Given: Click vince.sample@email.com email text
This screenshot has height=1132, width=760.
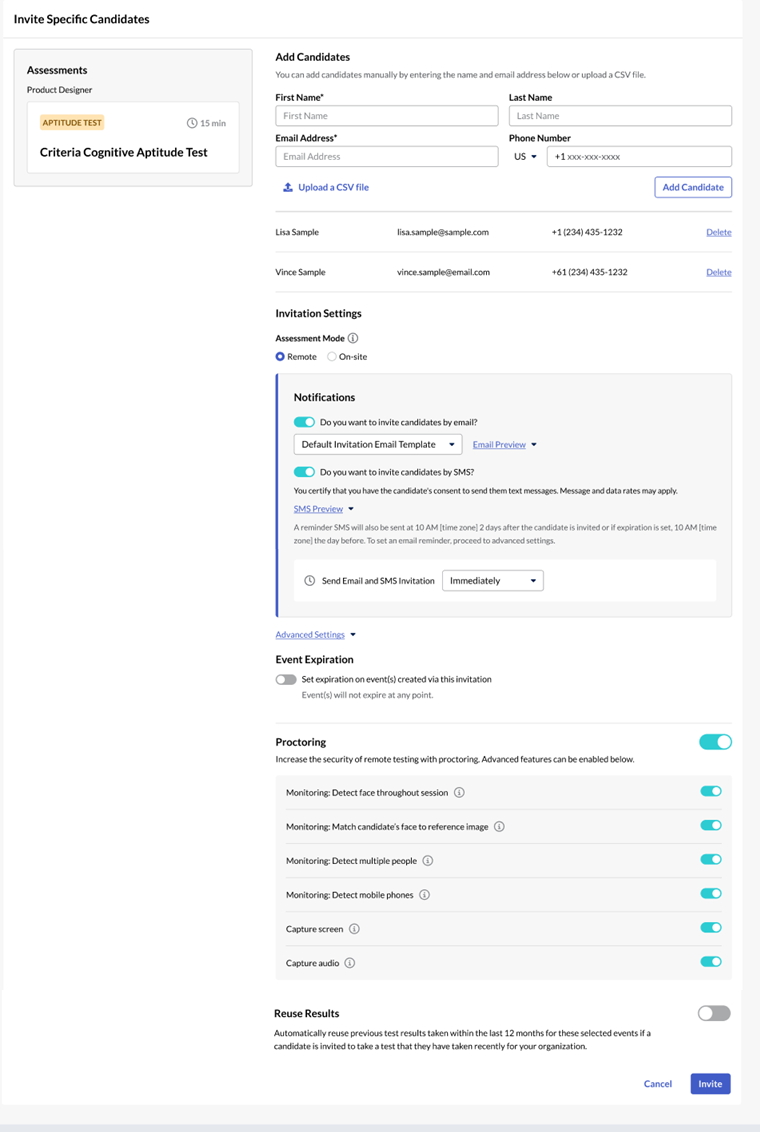Looking at the screenshot, I should coord(443,272).
